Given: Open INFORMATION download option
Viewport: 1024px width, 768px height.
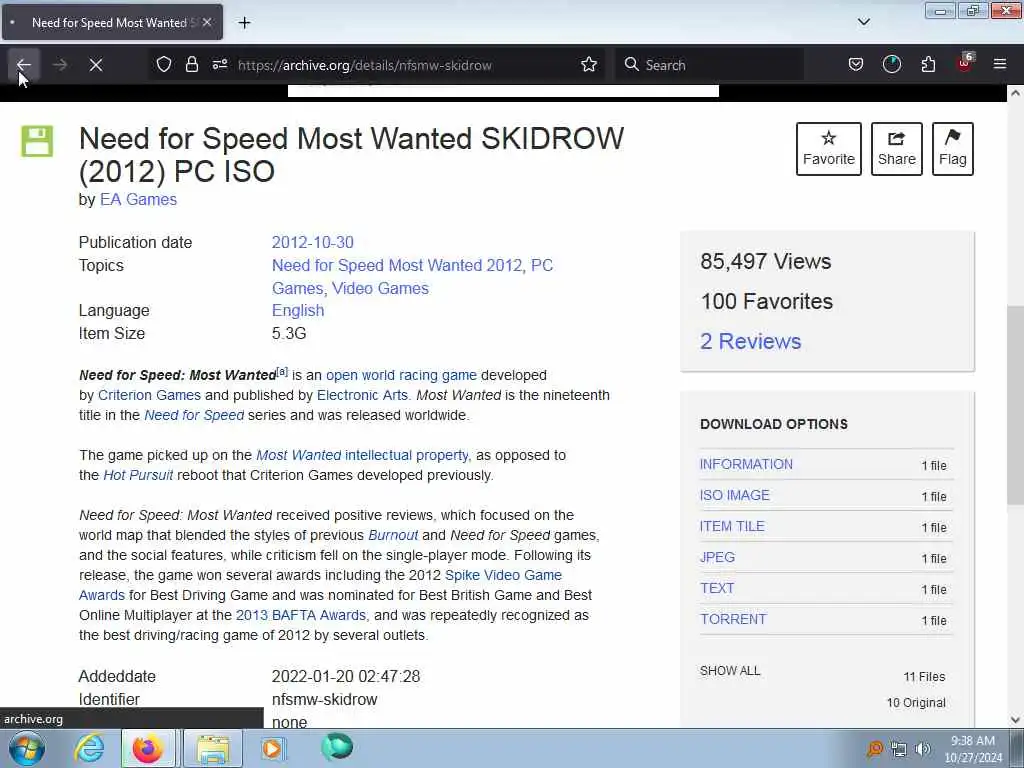Looking at the screenshot, I should click(x=746, y=464).
